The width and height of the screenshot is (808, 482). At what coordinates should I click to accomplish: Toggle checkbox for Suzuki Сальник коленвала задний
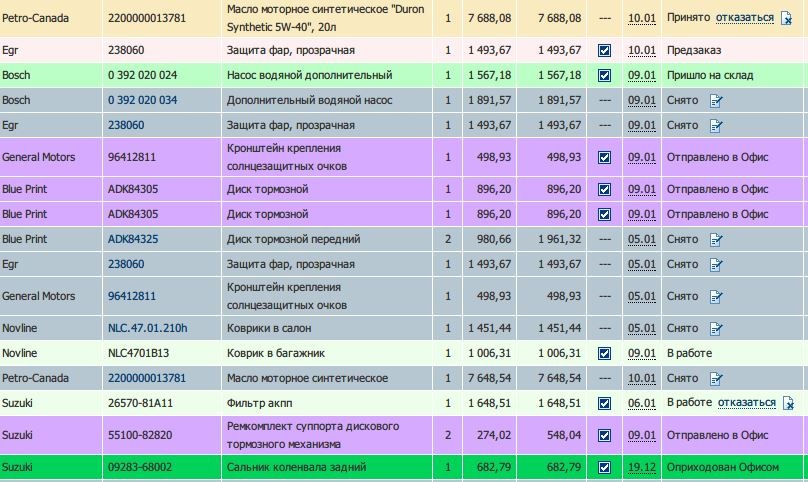tap(604, 467)
